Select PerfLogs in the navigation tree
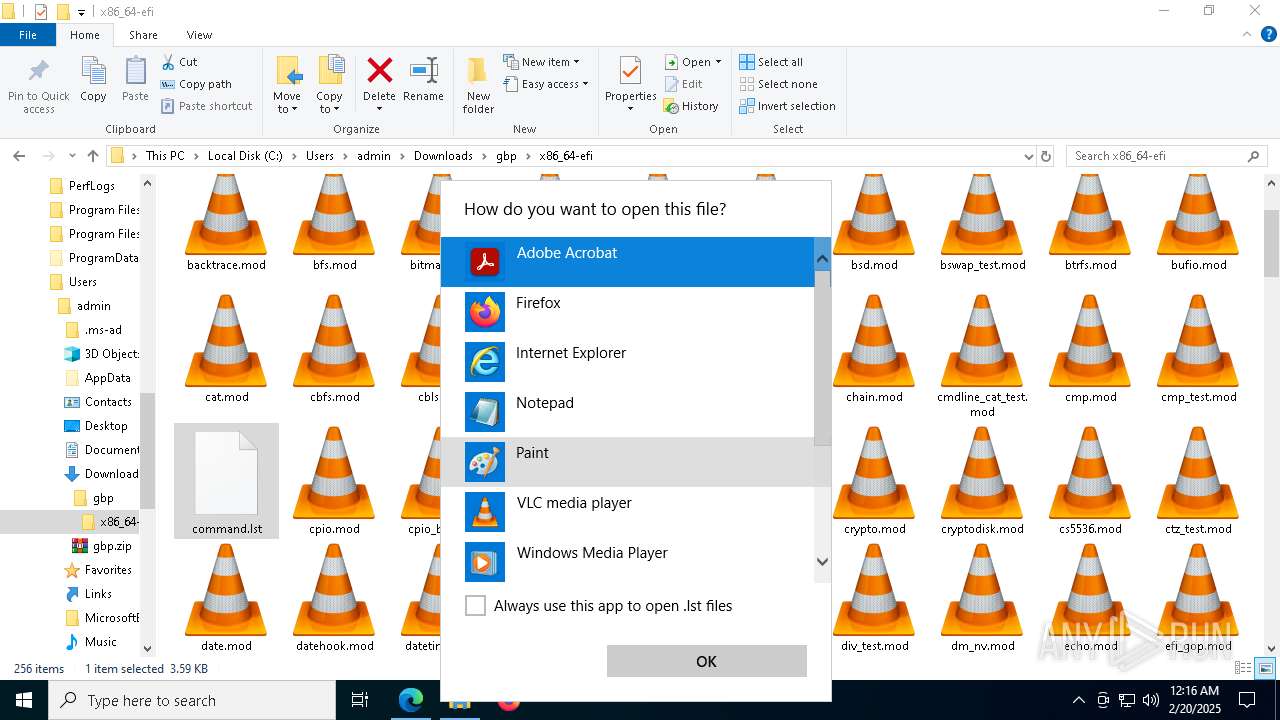This screenshot has width=1280, height=720. pos(91,186)
